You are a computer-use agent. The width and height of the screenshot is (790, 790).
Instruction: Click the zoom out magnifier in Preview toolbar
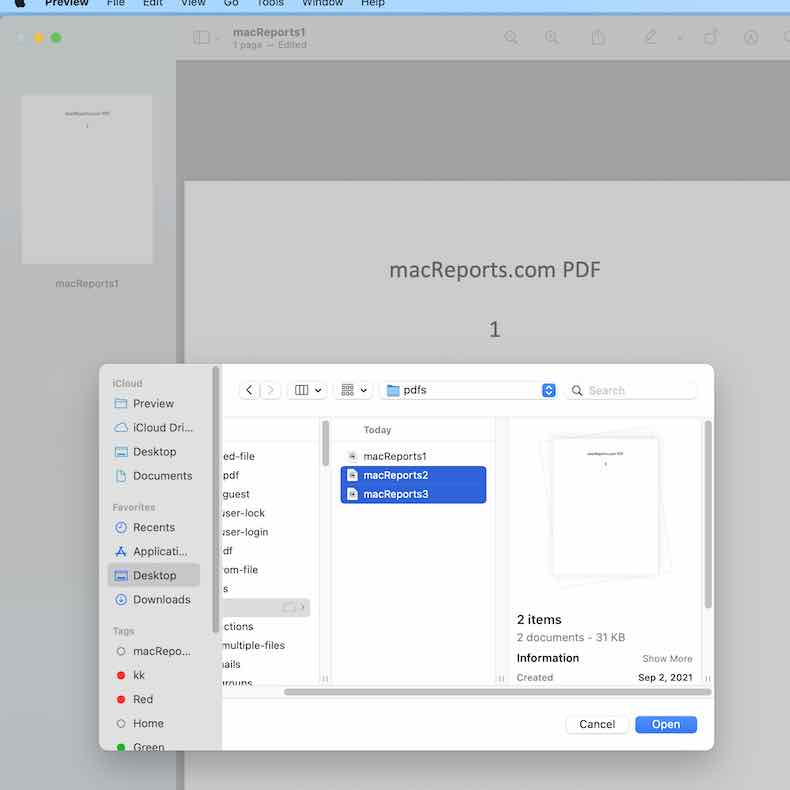coord(511,37)
